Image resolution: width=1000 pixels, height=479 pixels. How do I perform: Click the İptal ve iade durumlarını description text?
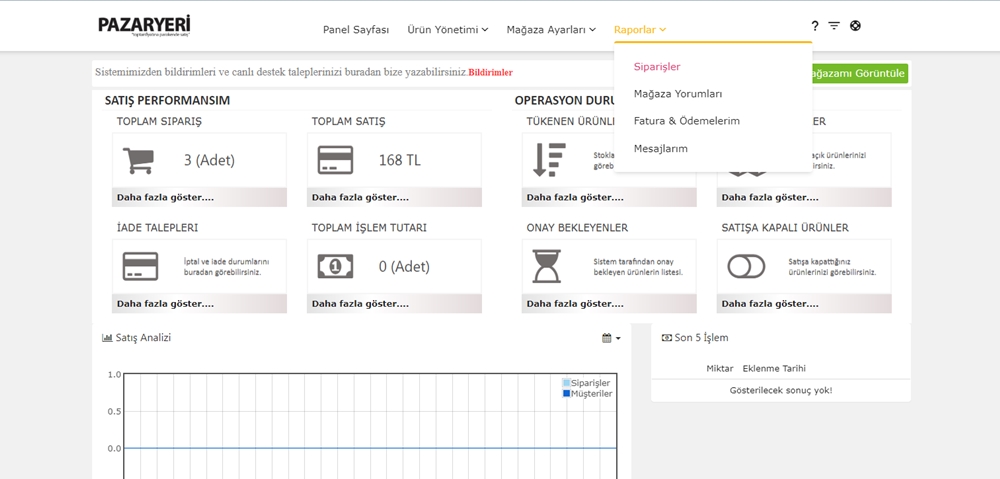[226, 267]
